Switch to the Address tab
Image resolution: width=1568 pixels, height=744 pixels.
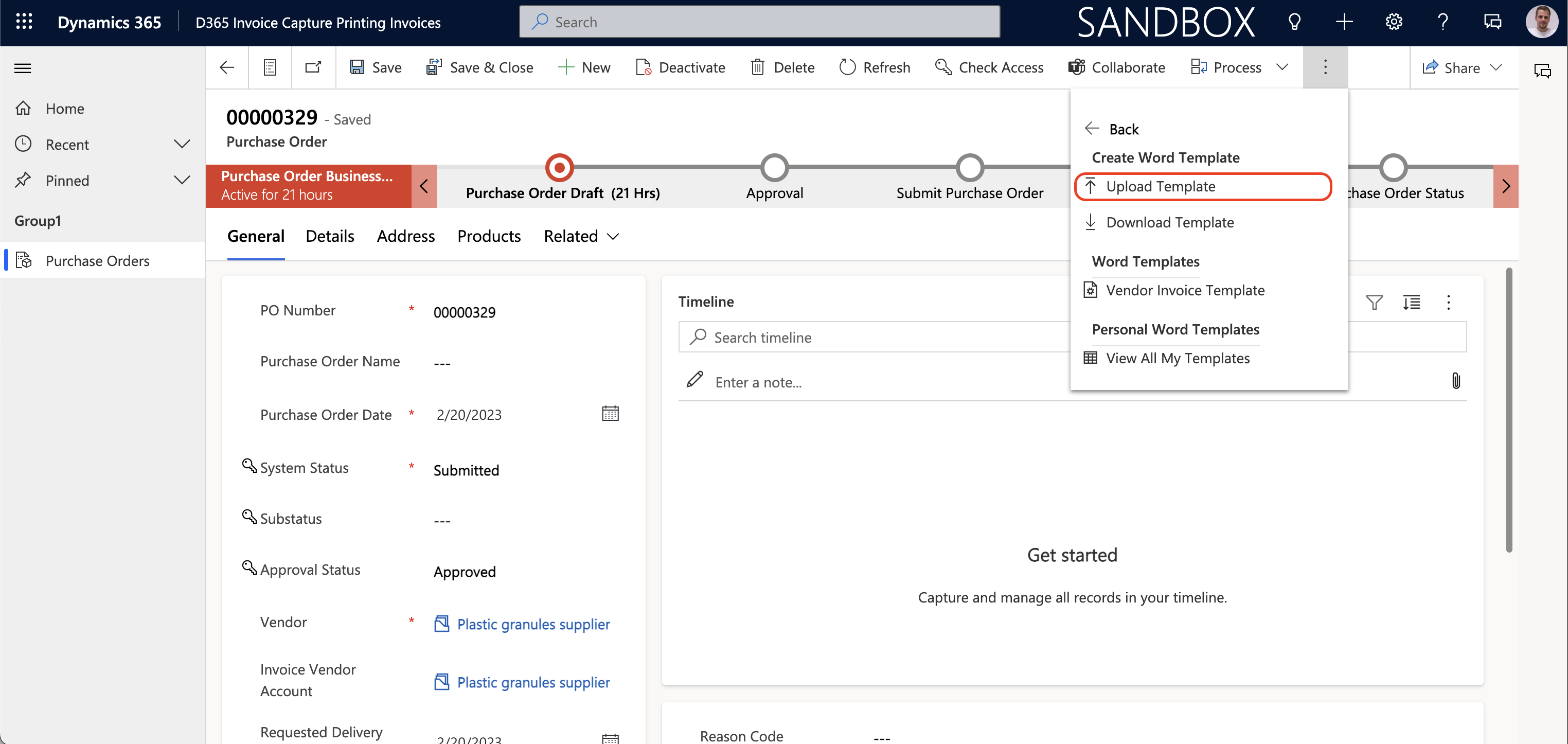[x=405, y=236]
